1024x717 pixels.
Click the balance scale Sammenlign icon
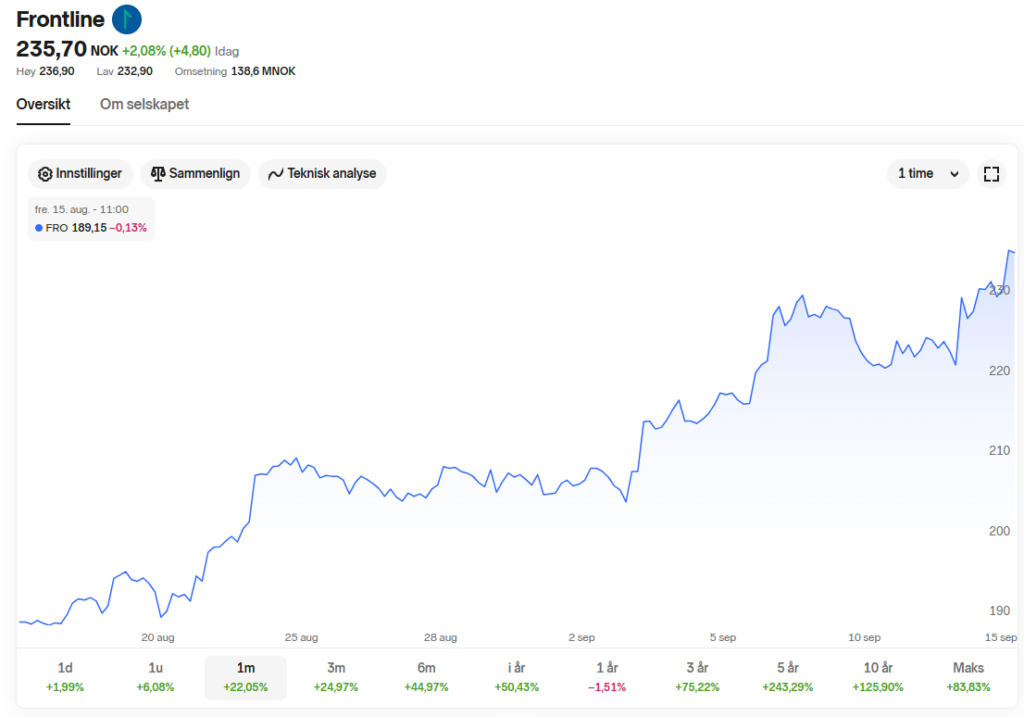click(158, 174)
